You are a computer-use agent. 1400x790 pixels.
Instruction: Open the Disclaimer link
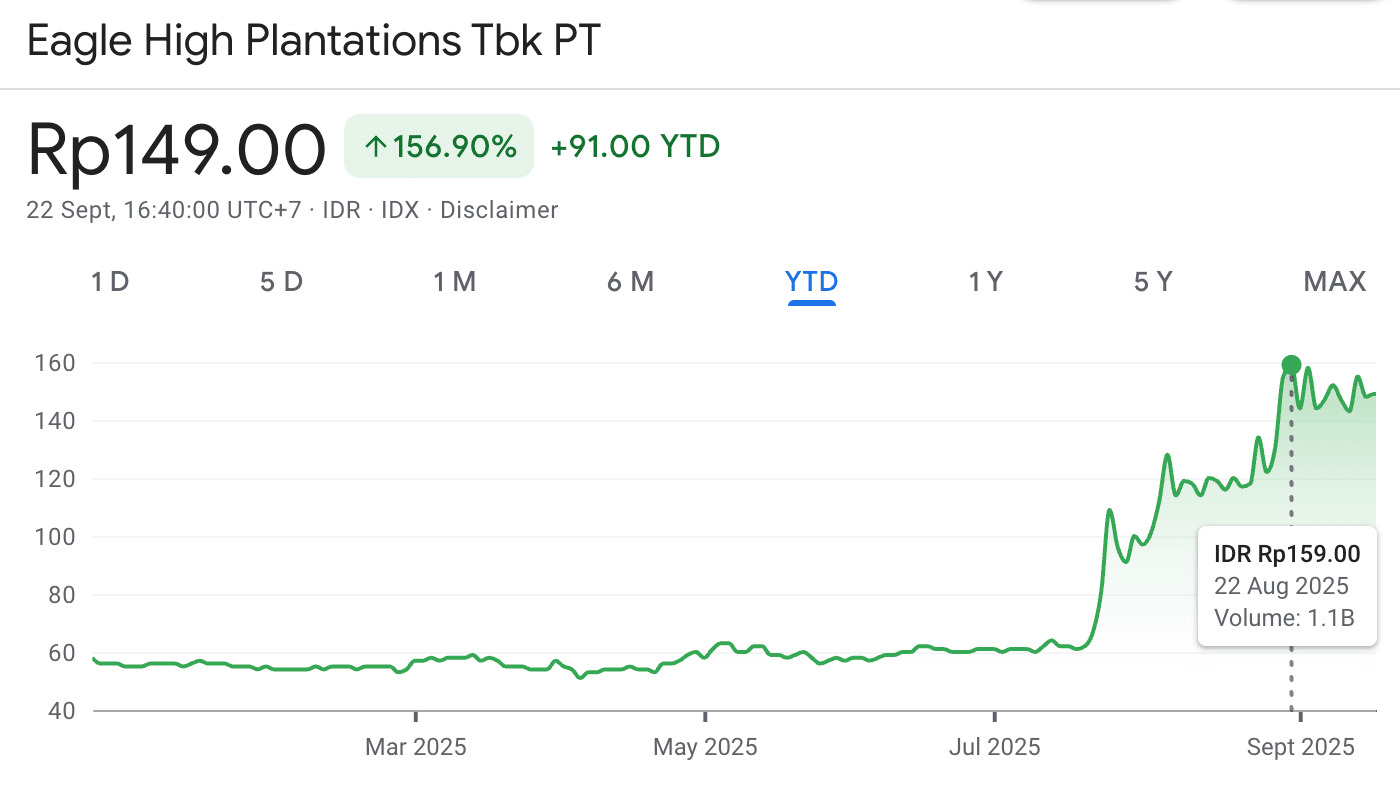[499, 210]
